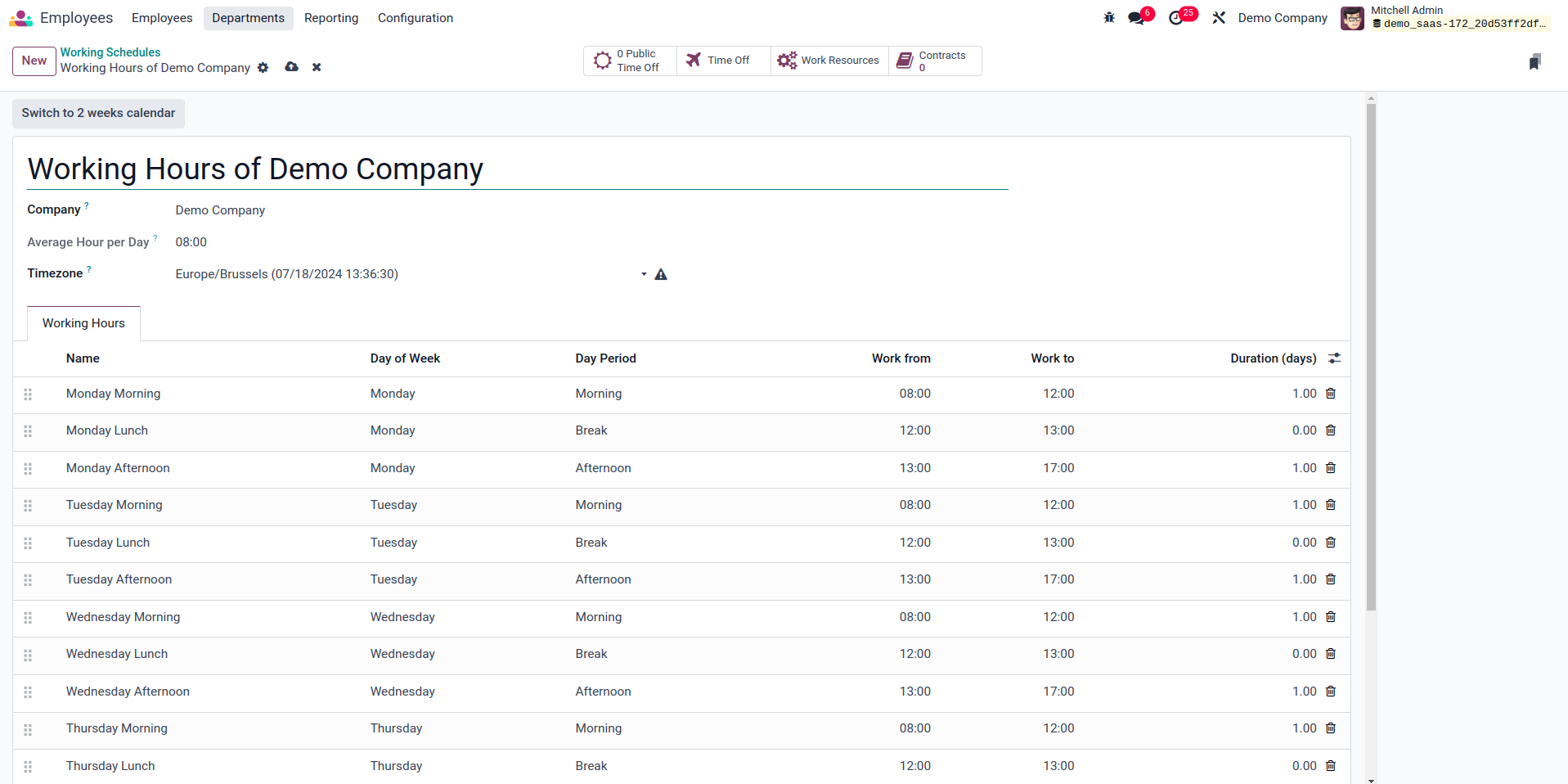Sort by the Day Period column header

(605, 358)
